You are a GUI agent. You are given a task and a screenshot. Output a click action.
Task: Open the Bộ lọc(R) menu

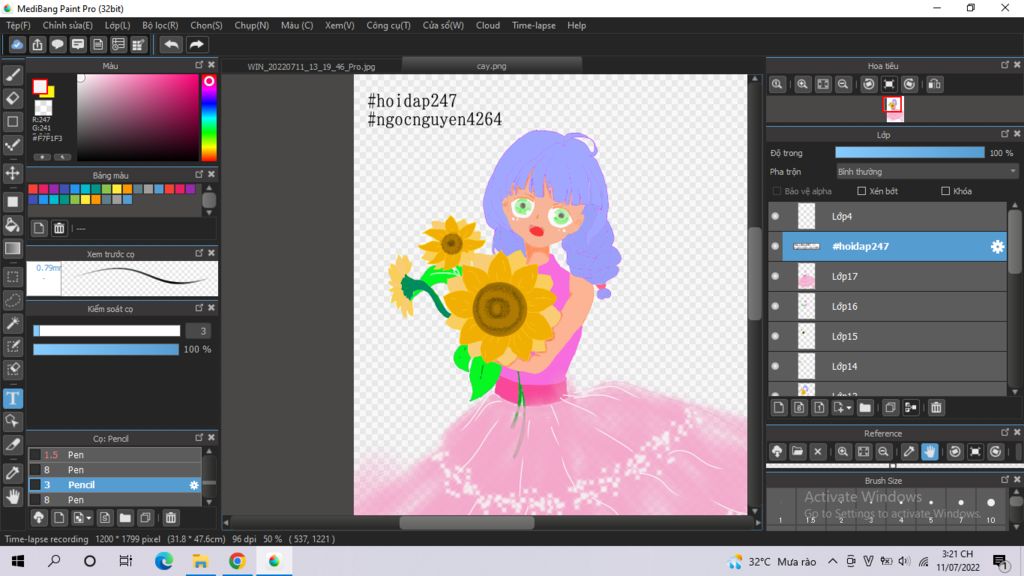(x=160, y=25)
